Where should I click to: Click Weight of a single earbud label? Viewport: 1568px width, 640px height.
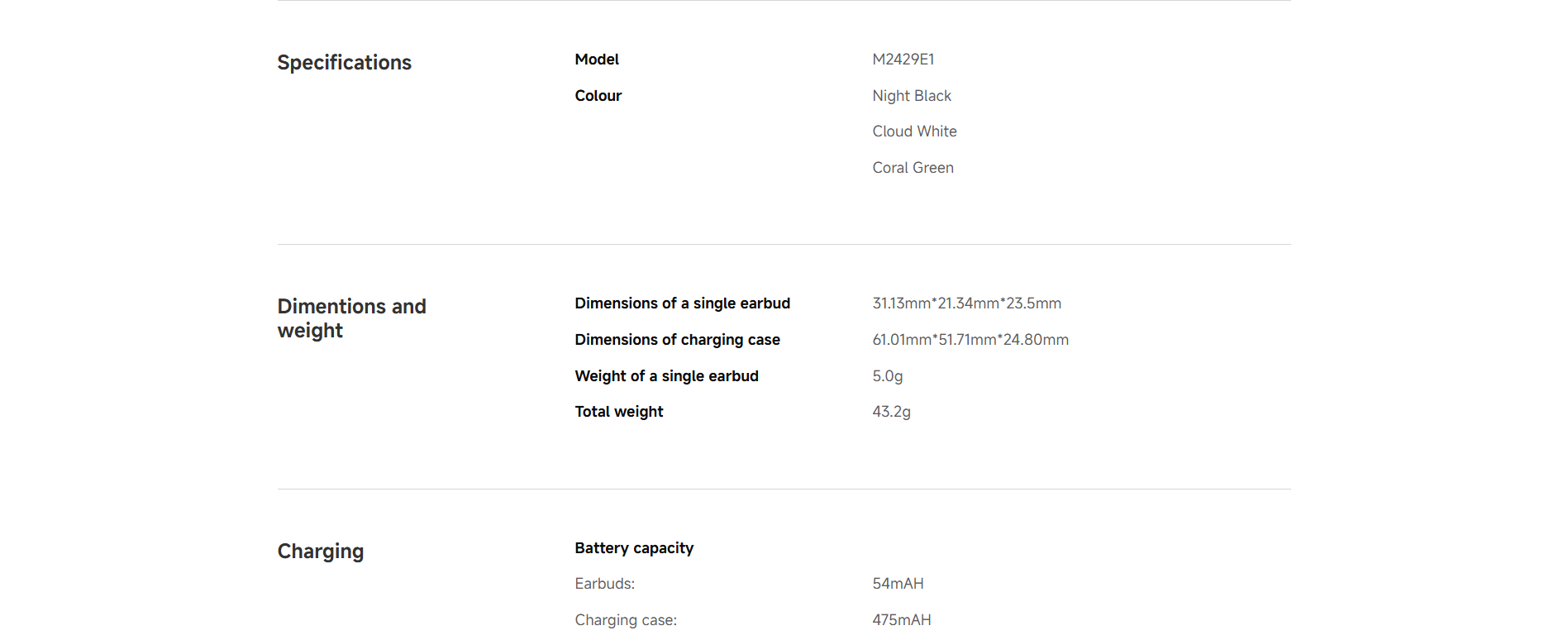[x=667, y=376]
